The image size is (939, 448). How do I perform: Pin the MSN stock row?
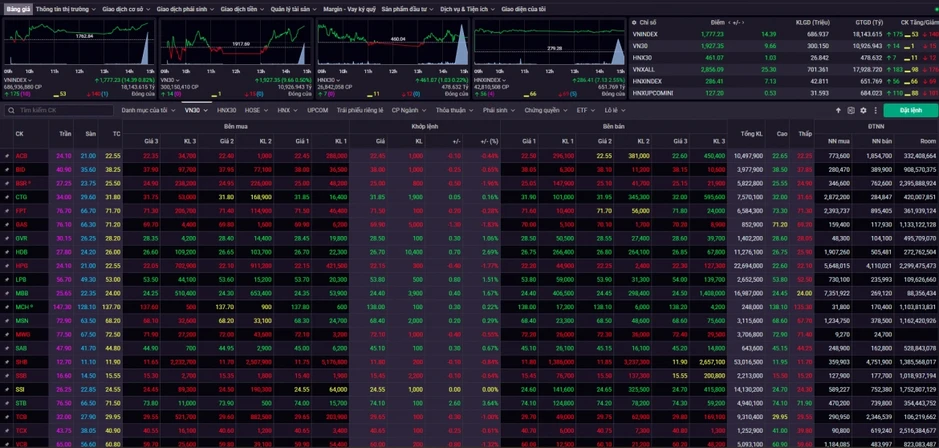point(7,320)
